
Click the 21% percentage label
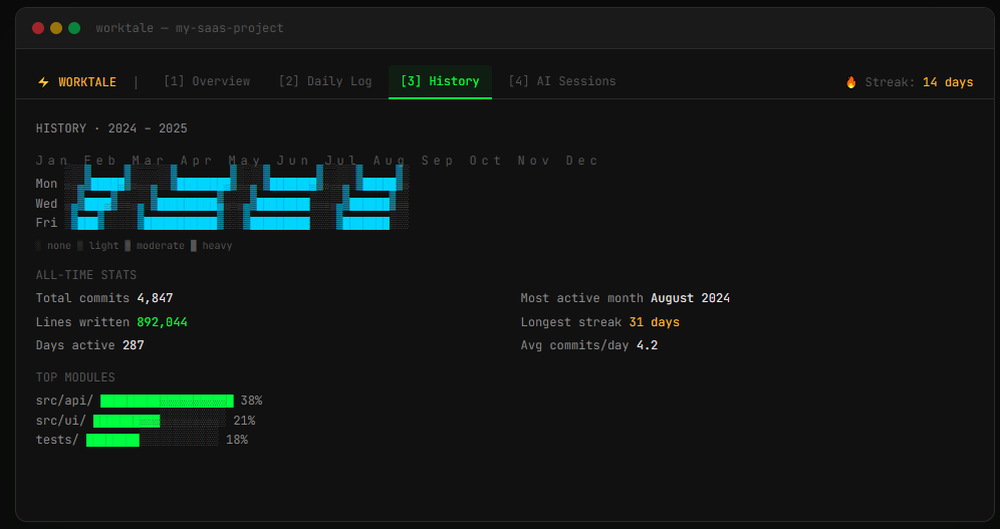click(244, 421)
